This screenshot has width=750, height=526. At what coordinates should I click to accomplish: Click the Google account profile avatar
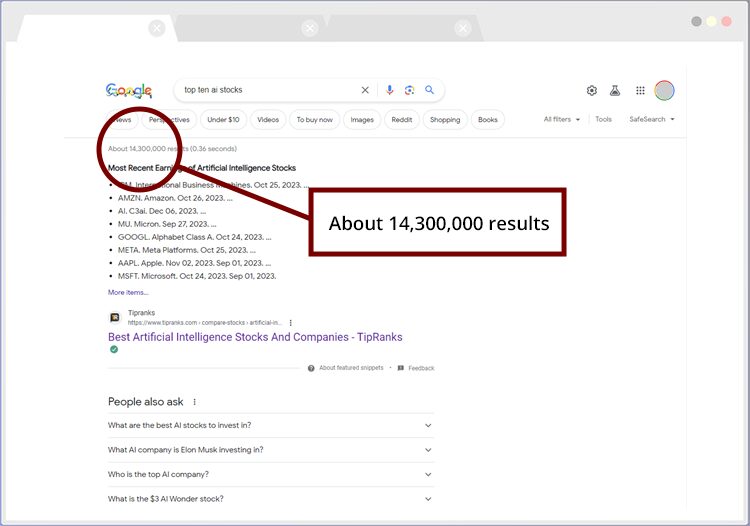tap(664, 91)
